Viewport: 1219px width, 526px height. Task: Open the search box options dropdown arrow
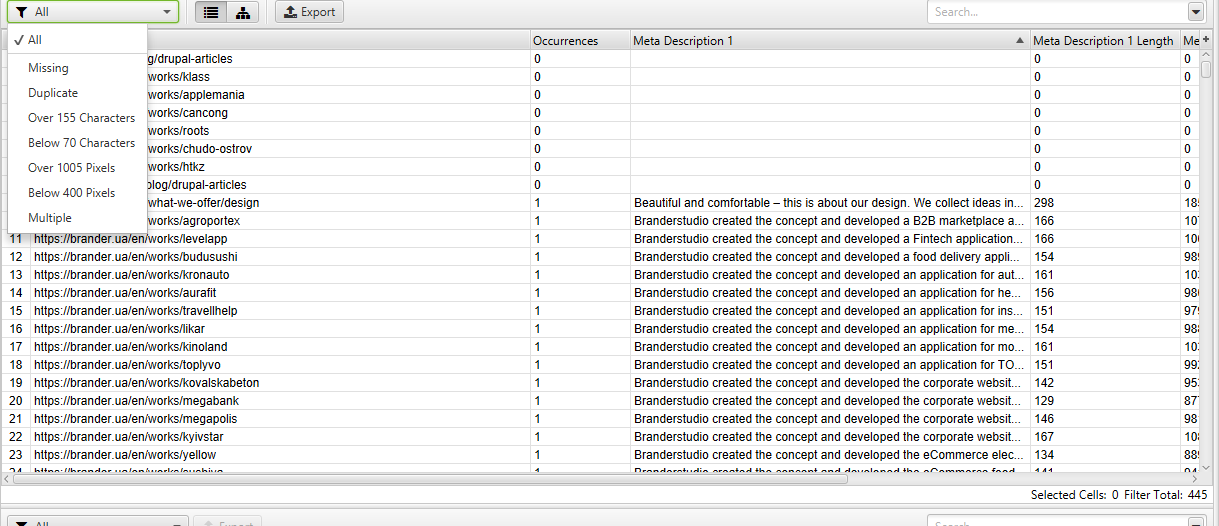(x=1196, y=12)
